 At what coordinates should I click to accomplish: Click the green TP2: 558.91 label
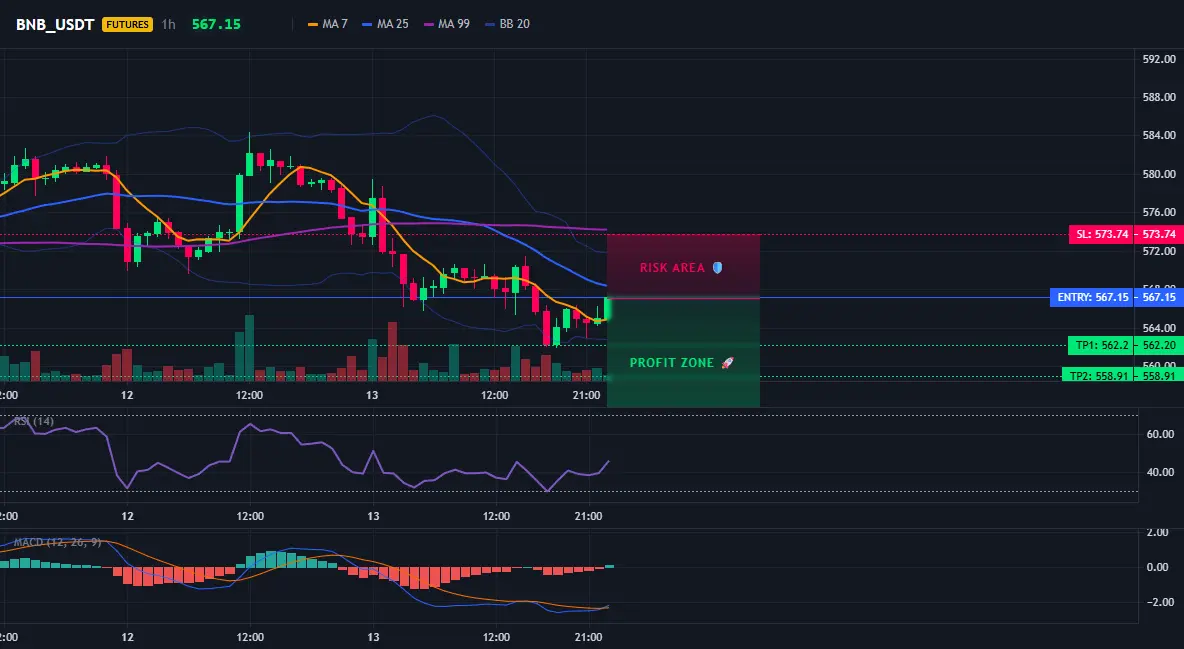(x=1096, y=375)
